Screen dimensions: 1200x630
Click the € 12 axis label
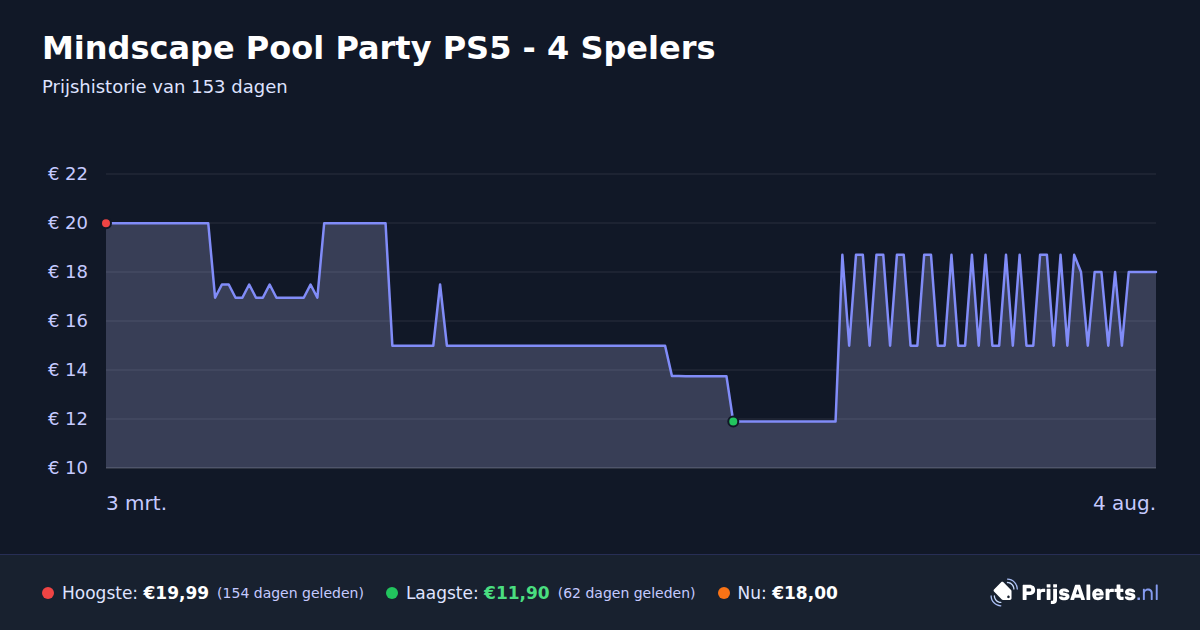[x=68, y=419]
